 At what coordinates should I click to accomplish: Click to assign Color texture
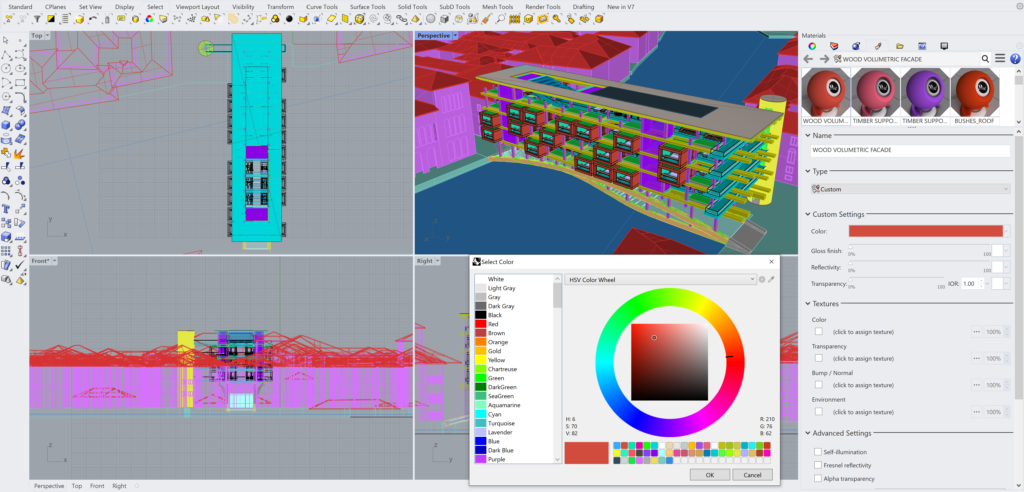point(863,332)
